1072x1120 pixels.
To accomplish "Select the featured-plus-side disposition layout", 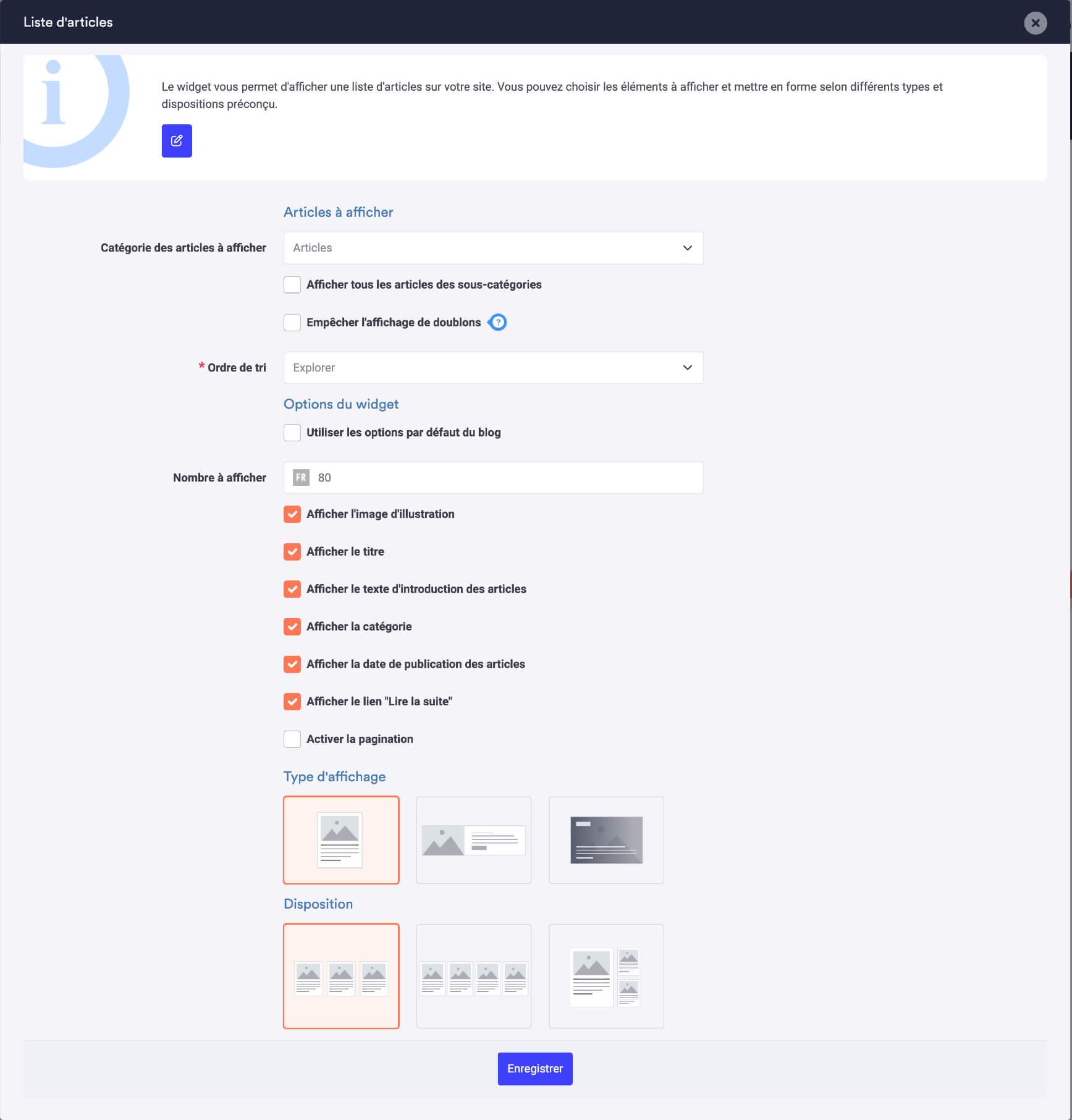I will 606,976.
